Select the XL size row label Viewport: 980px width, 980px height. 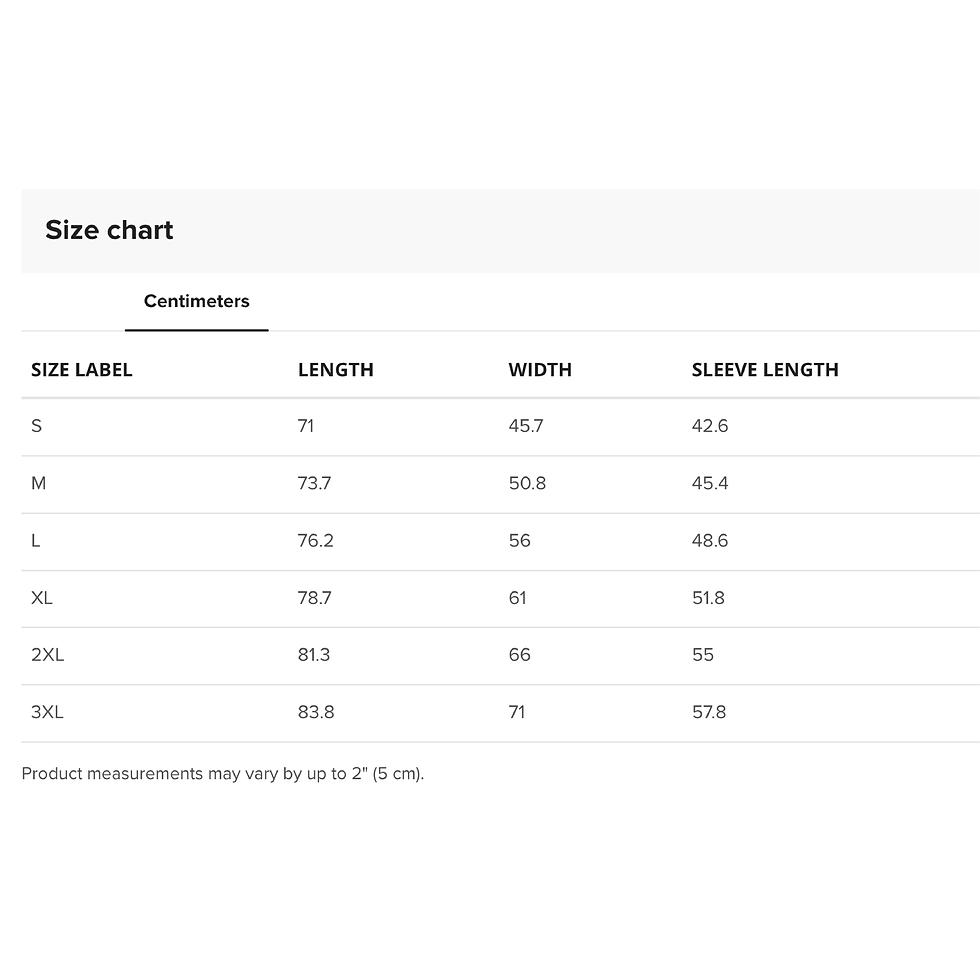click(x=42, y=598)
